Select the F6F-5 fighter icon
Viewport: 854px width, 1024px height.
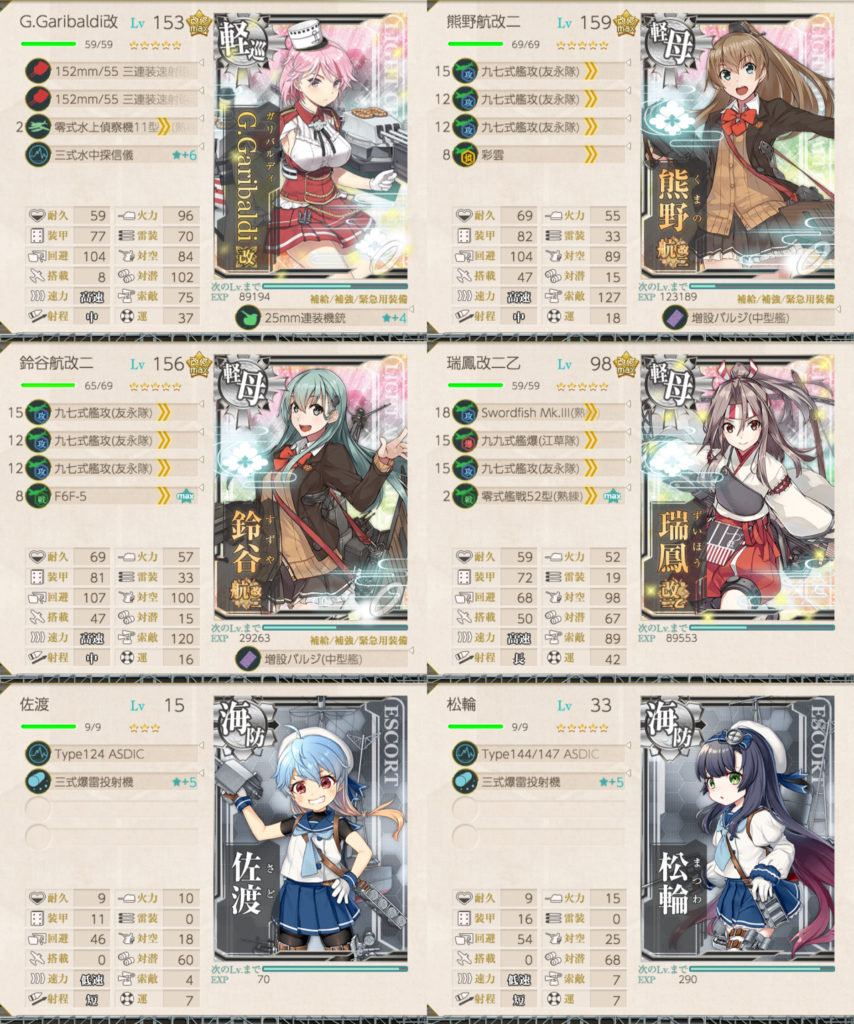[38, 496]
